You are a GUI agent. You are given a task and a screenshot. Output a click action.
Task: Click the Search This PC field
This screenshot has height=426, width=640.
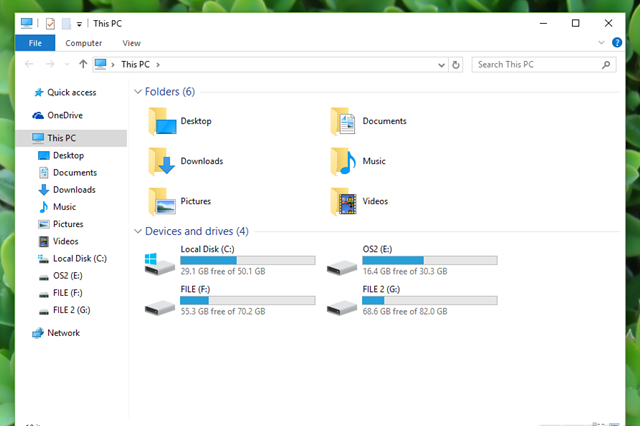point(537,65)
